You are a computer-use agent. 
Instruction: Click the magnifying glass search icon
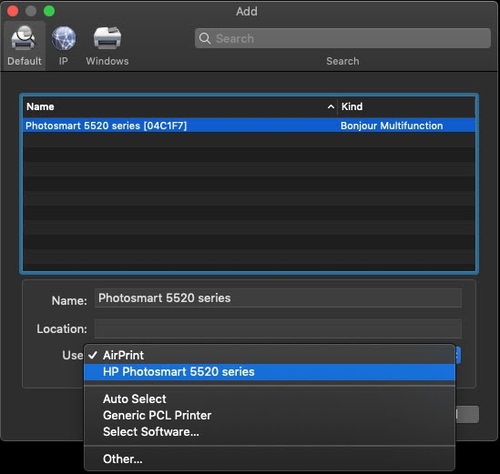point(205,38)
